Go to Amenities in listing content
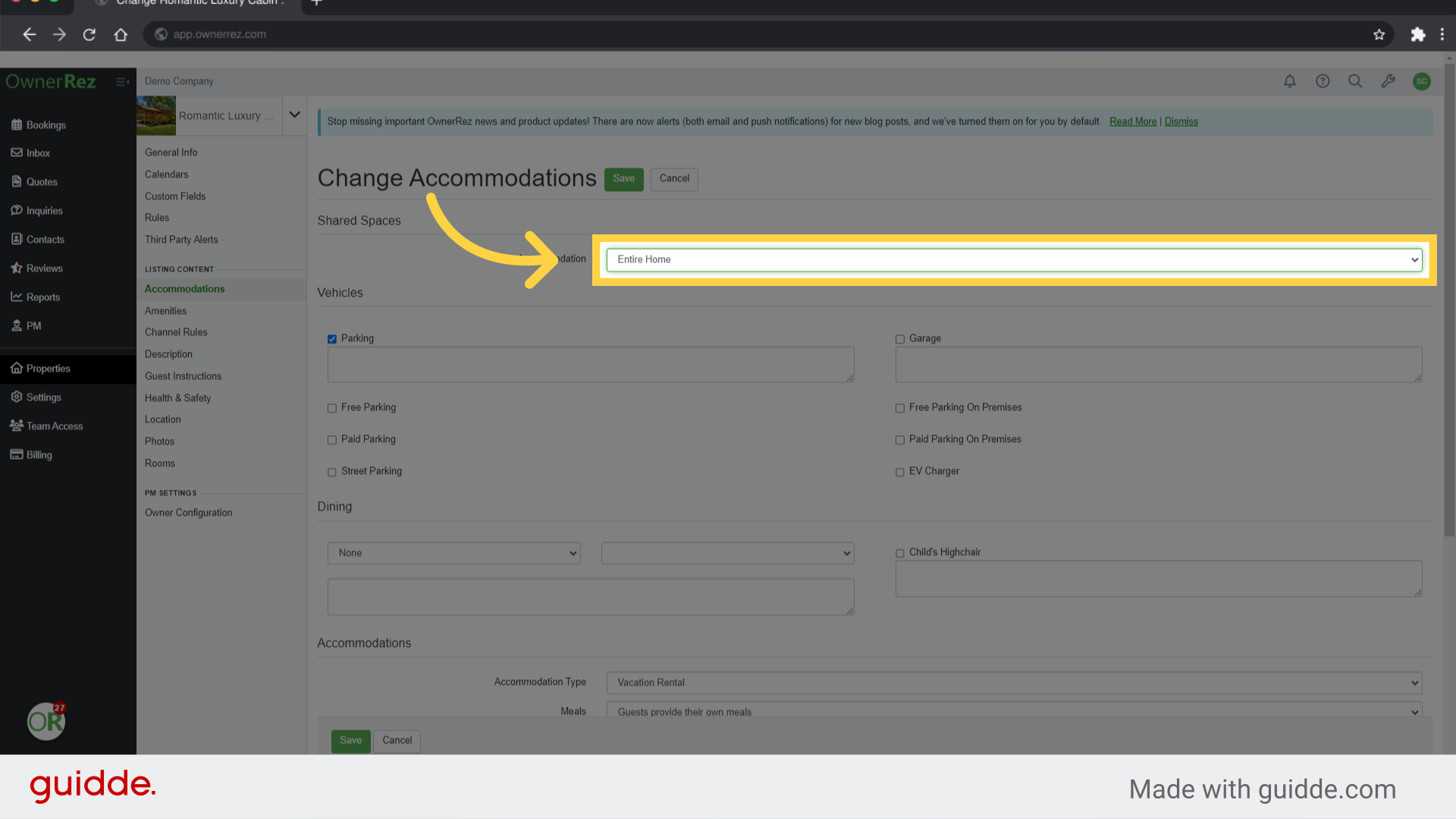 point(165,311)
